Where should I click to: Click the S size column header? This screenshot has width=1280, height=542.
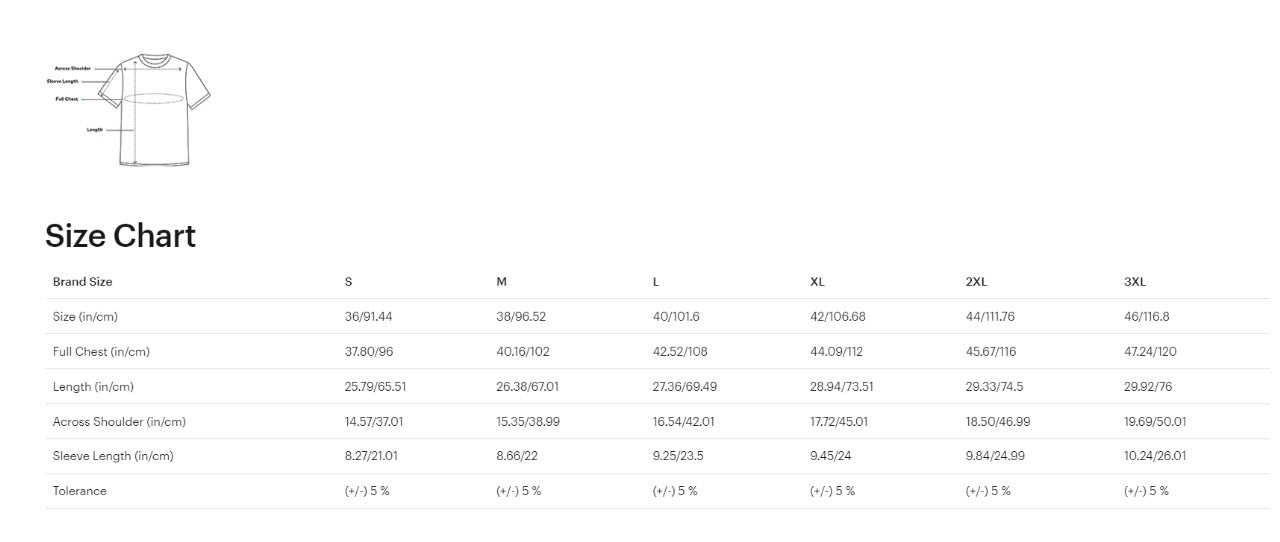(348, 282)
